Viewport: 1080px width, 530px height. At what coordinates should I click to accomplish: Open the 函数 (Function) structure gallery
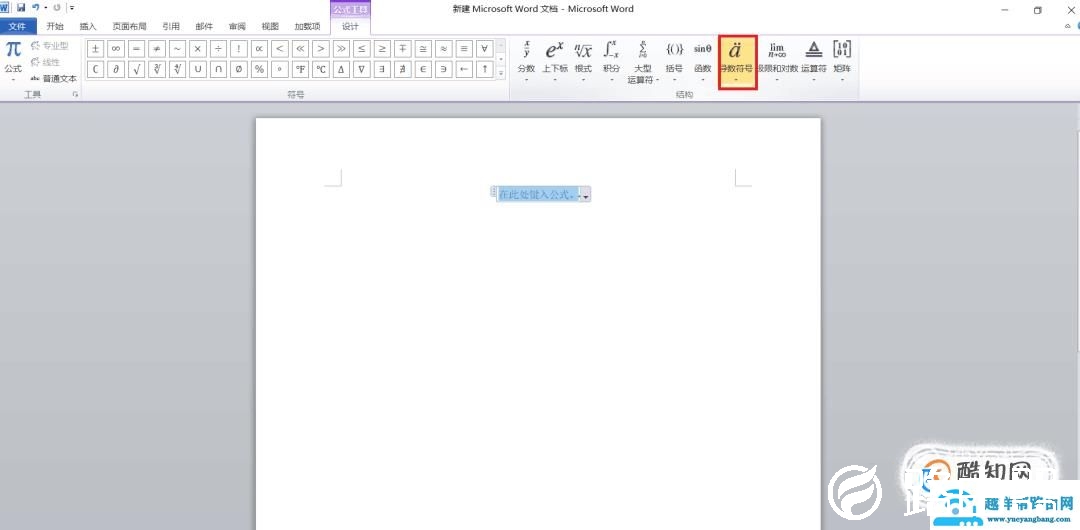(x=703, y=61)
